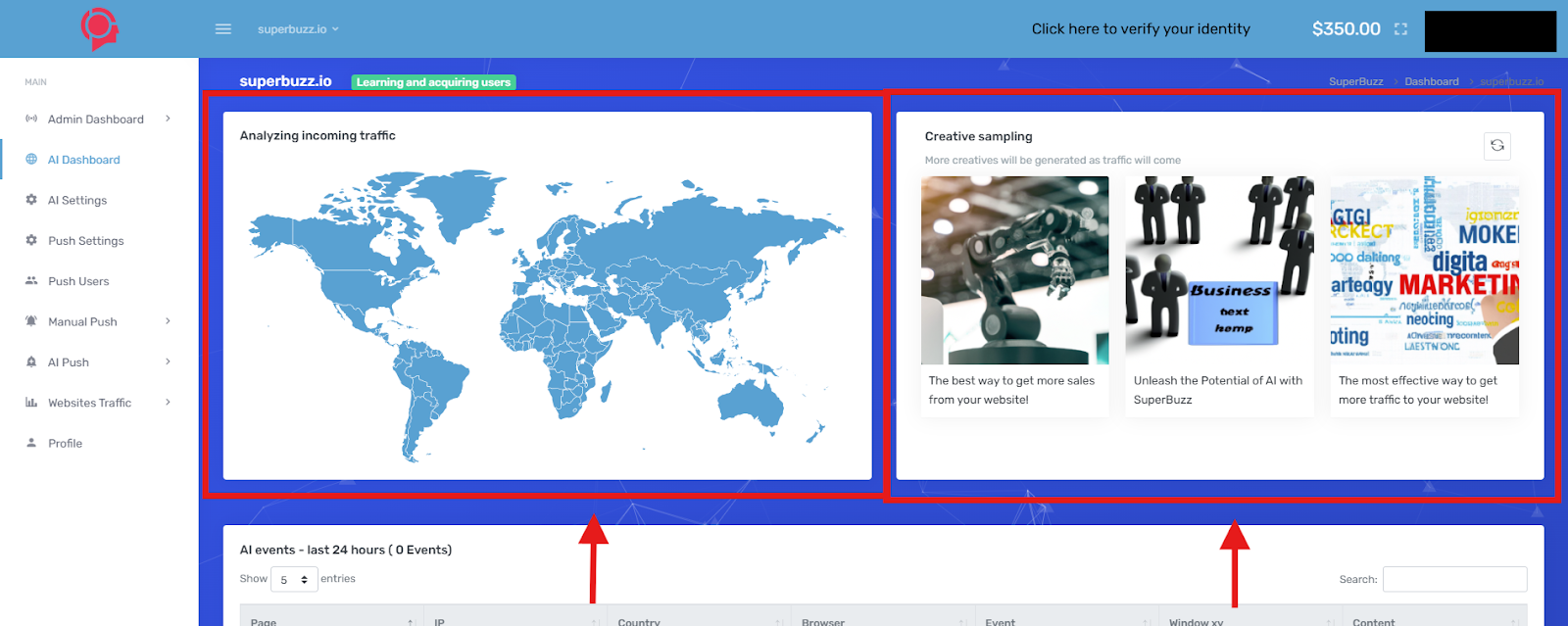Open Websites Traffic menu item

[x=89, y=403]
